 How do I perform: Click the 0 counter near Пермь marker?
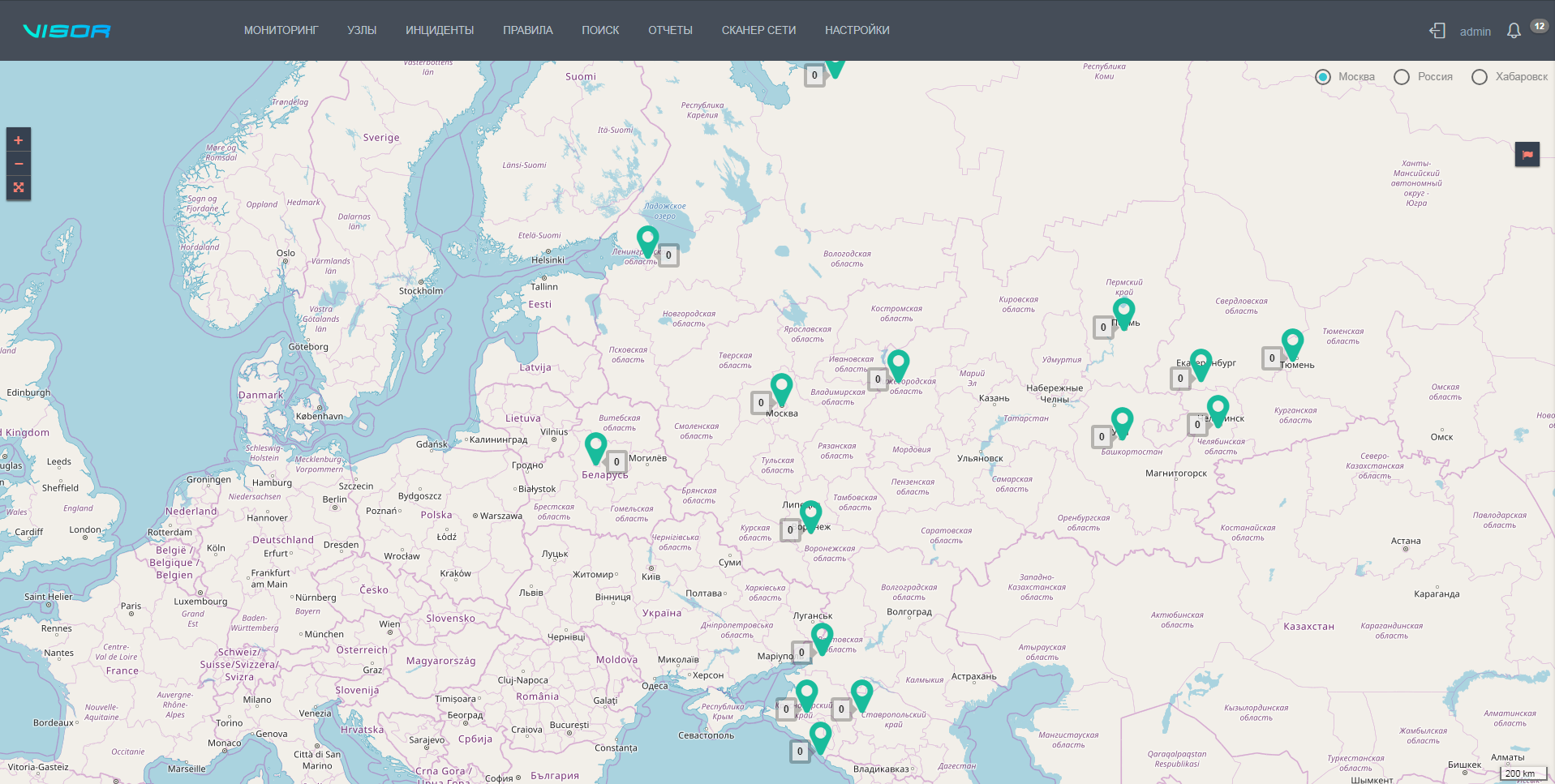tap(1103, 328)
